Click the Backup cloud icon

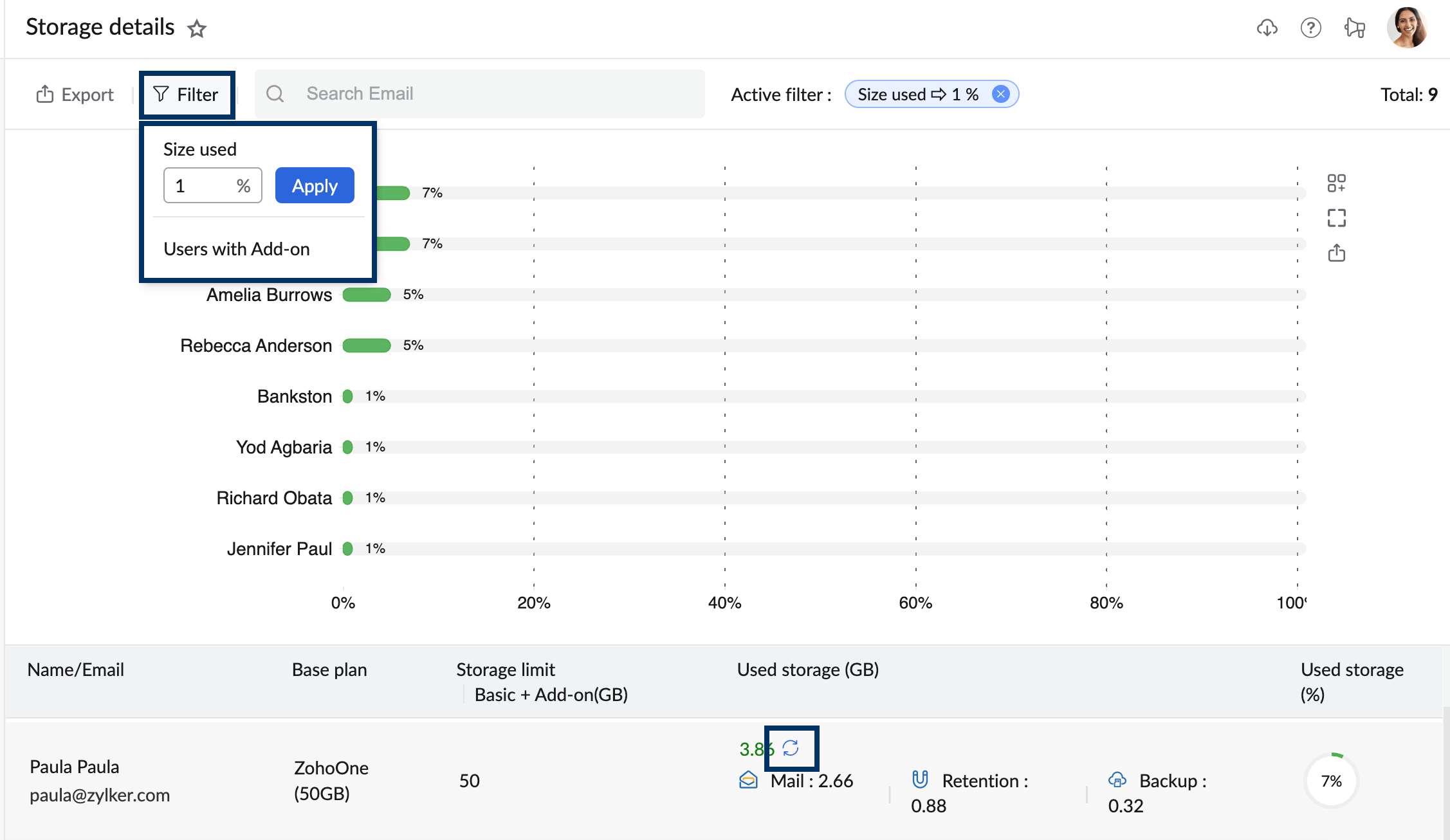1117,779
